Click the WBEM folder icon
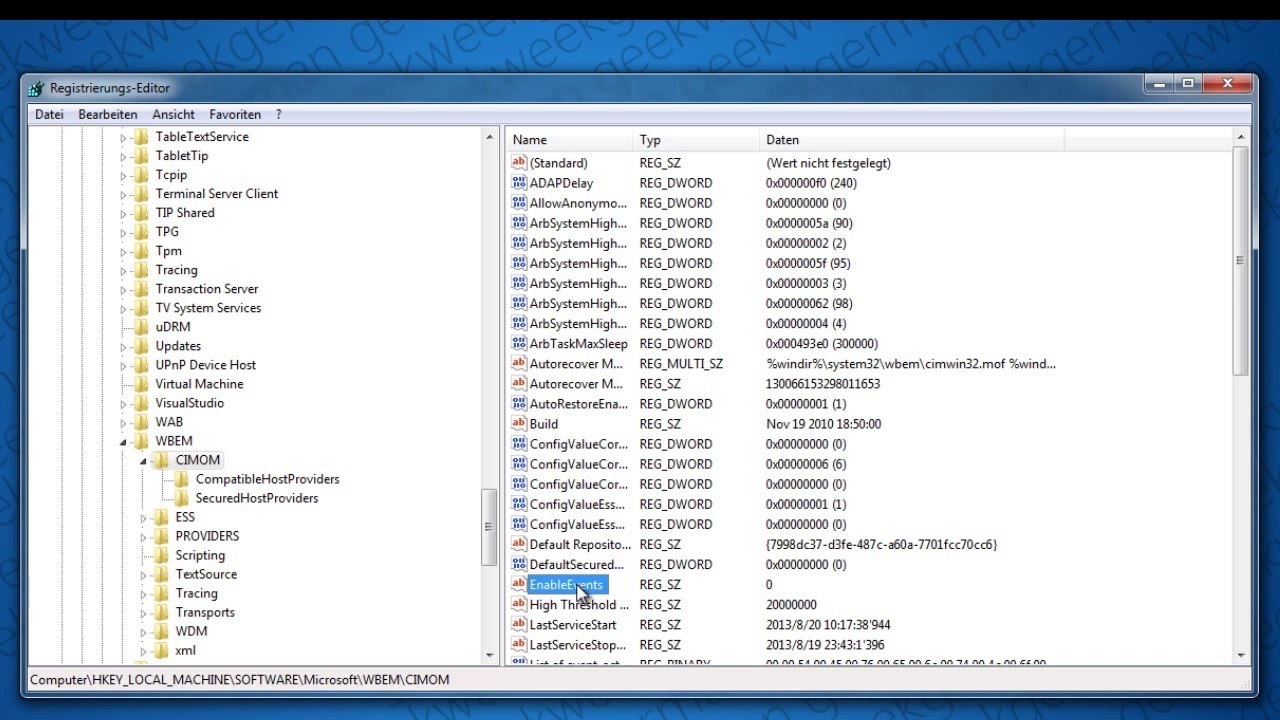Screen dimensions: 1280x720 click(141, 441)
